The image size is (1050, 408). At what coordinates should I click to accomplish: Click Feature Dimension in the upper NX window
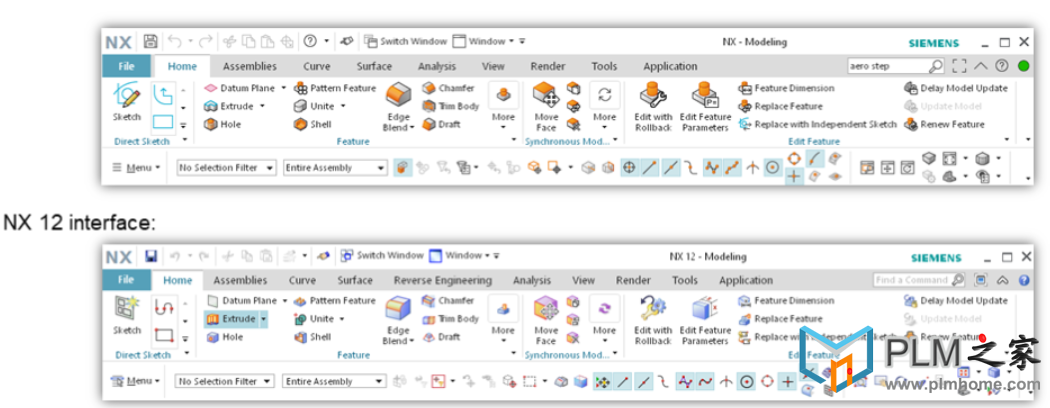[x=786, y=88]
